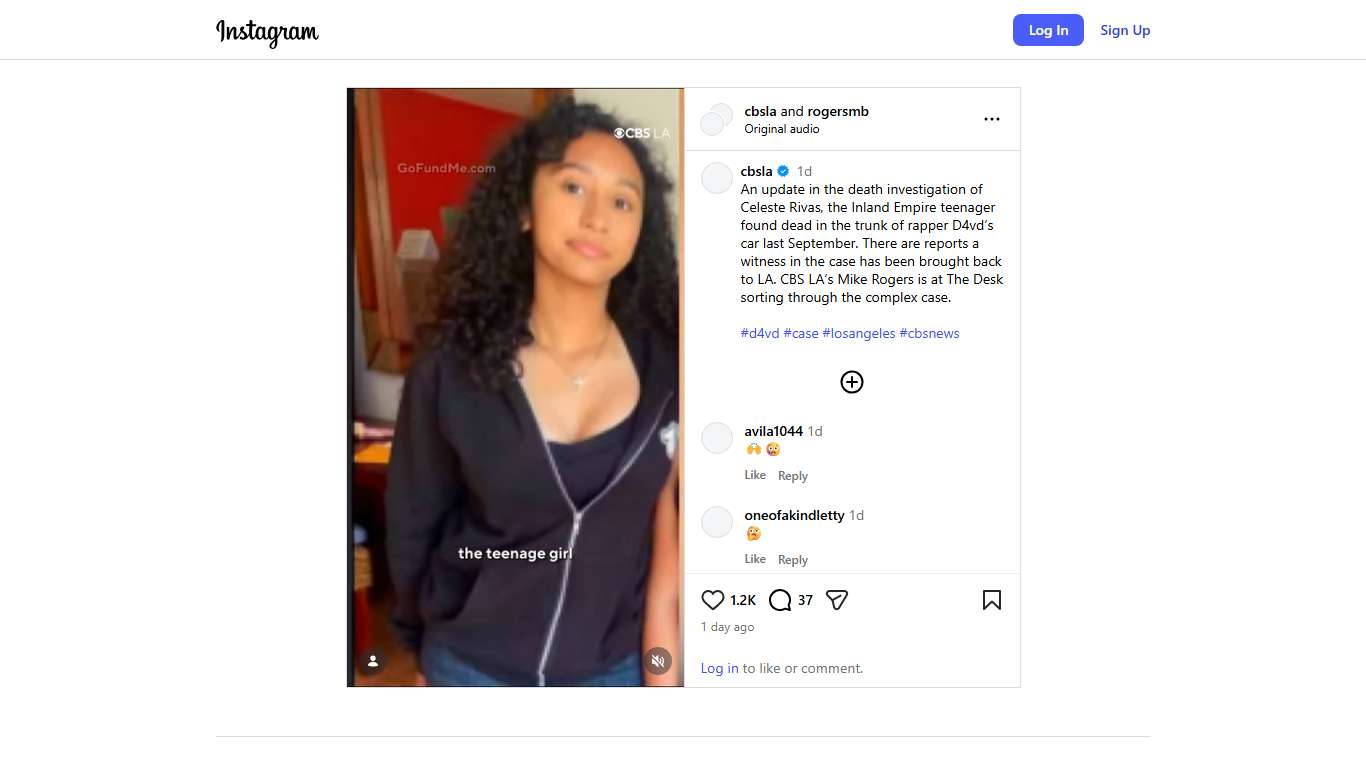Screen dimensions: 1366x768
Task: Click the Original audio link
Action: point(781,129)
